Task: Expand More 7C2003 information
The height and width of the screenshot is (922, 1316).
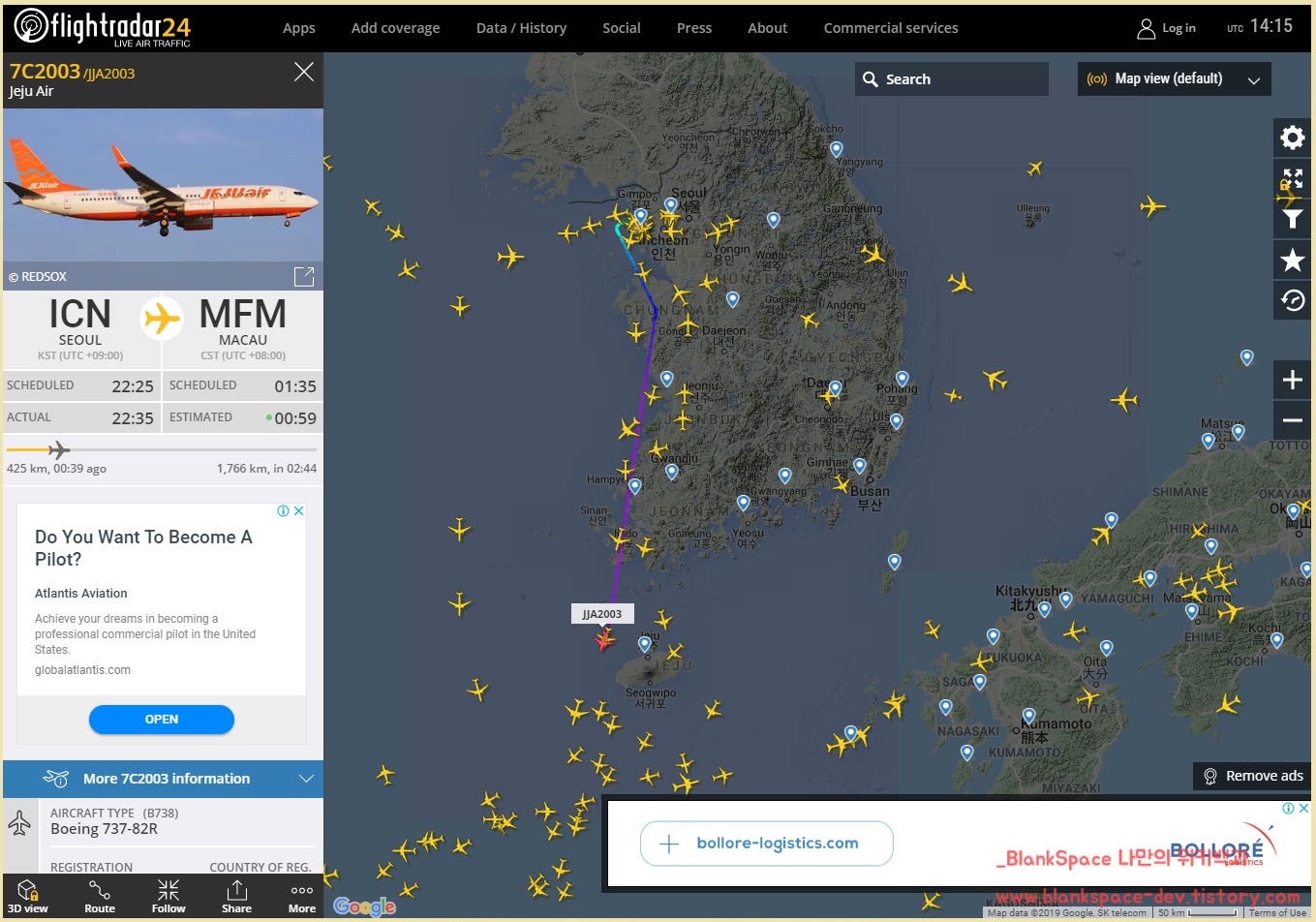Action: [163, 779]
